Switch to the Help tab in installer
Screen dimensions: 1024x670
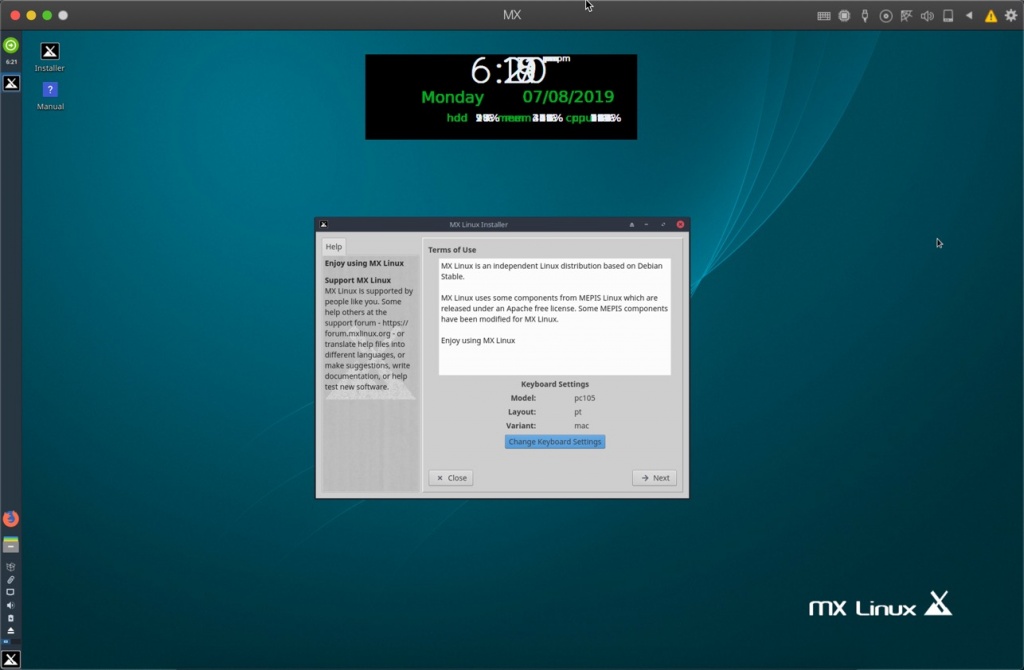(333, 246)
